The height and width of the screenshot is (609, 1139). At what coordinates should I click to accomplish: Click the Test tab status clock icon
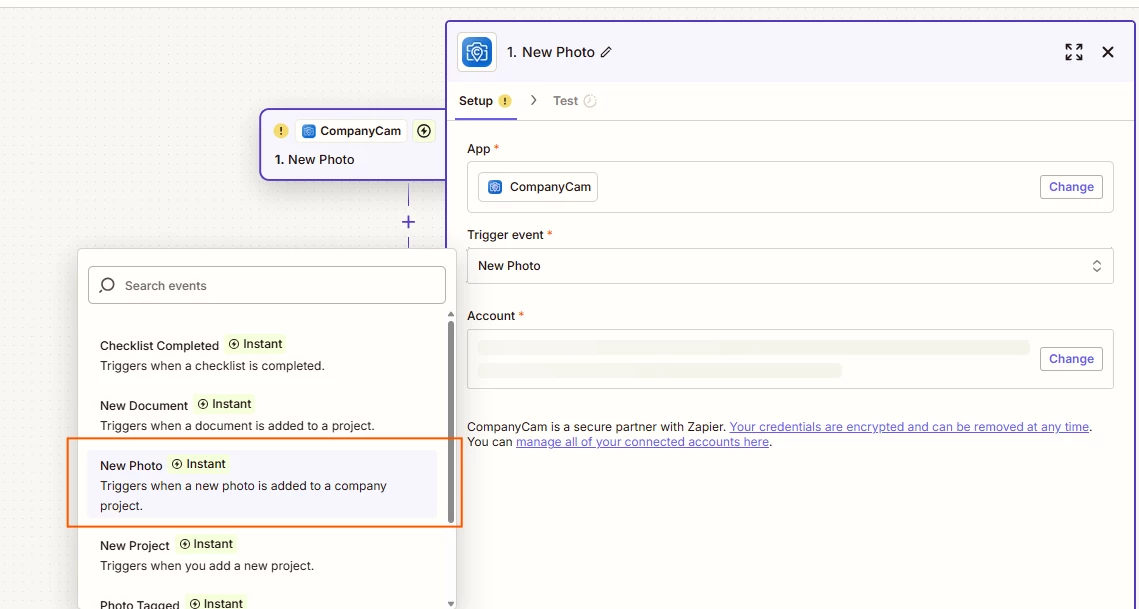[590, 101]
